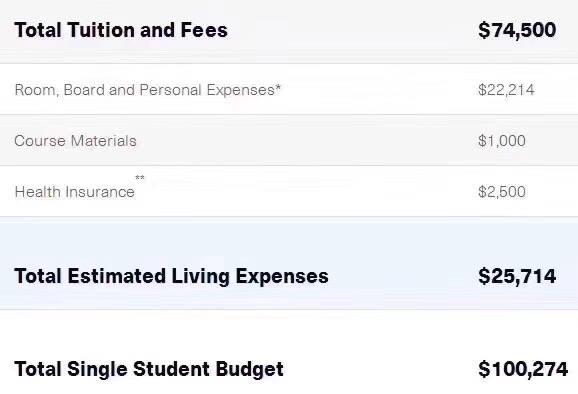Click Total Estimated Living Expenses heading
The image size is (578, 394).
click(171, 276)
